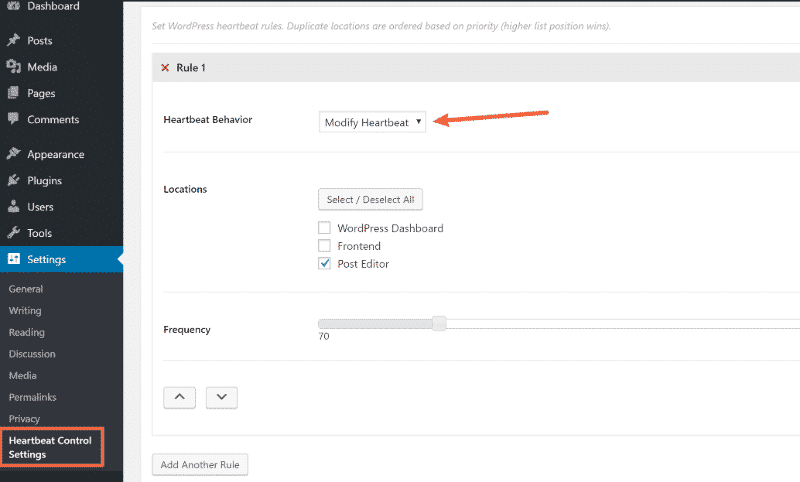Click the Media icon in sidebar
Image resolution: width=800 pixels, height=482 pixels.
pyautogui.click(x=13, y=67)
